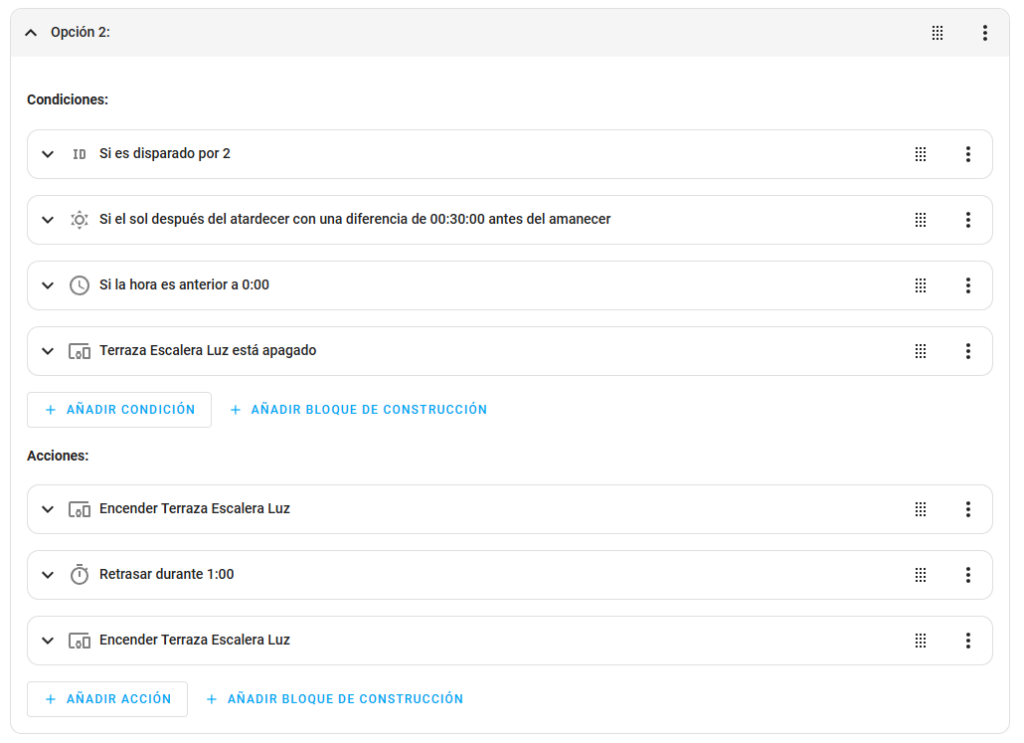Click the sun condition description text

(355, 219)
